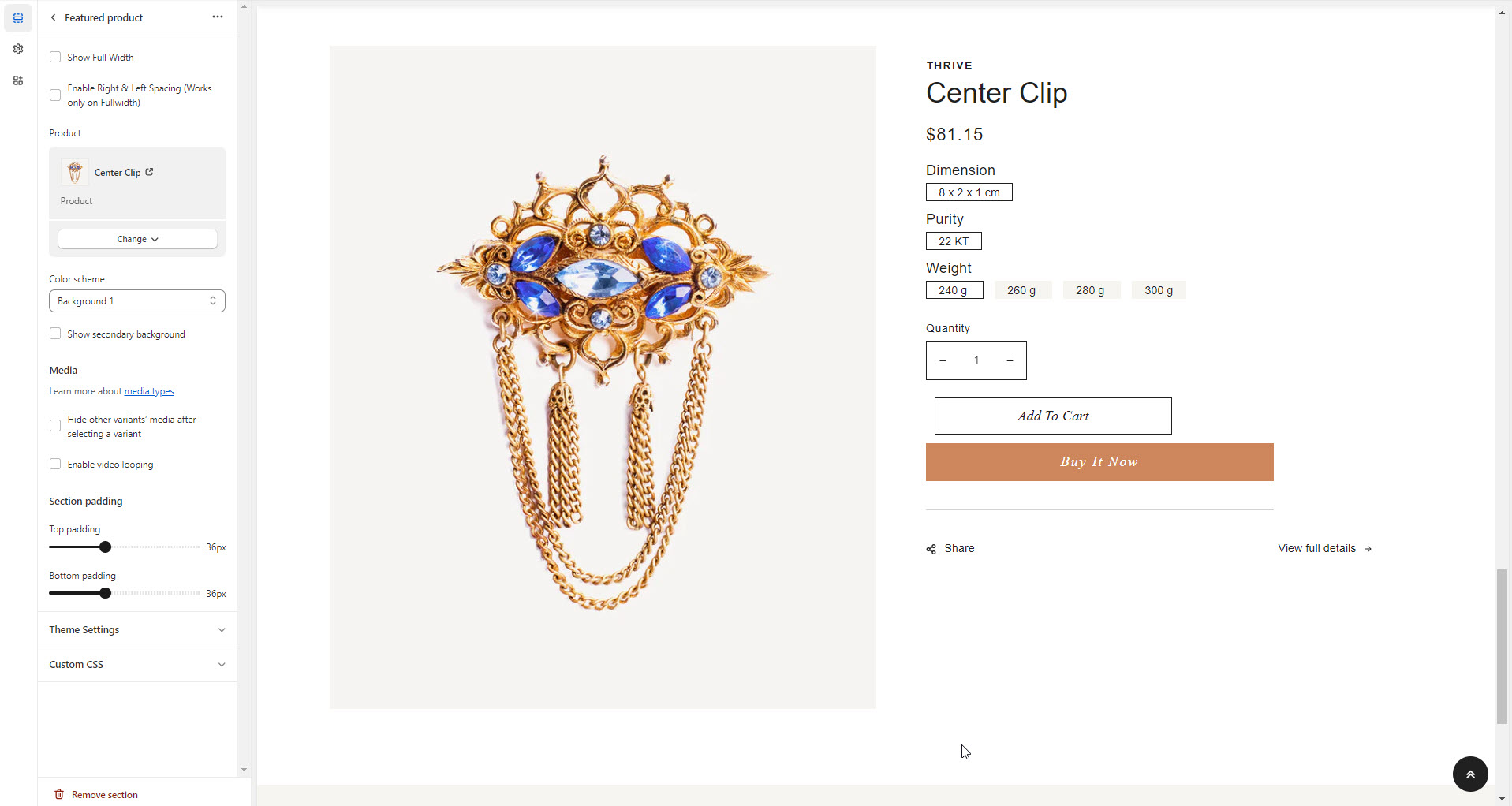Enable Show Full Width checkbox
Image resolution: width=1512 pixels, height=806 pixels.
point(55,57)
